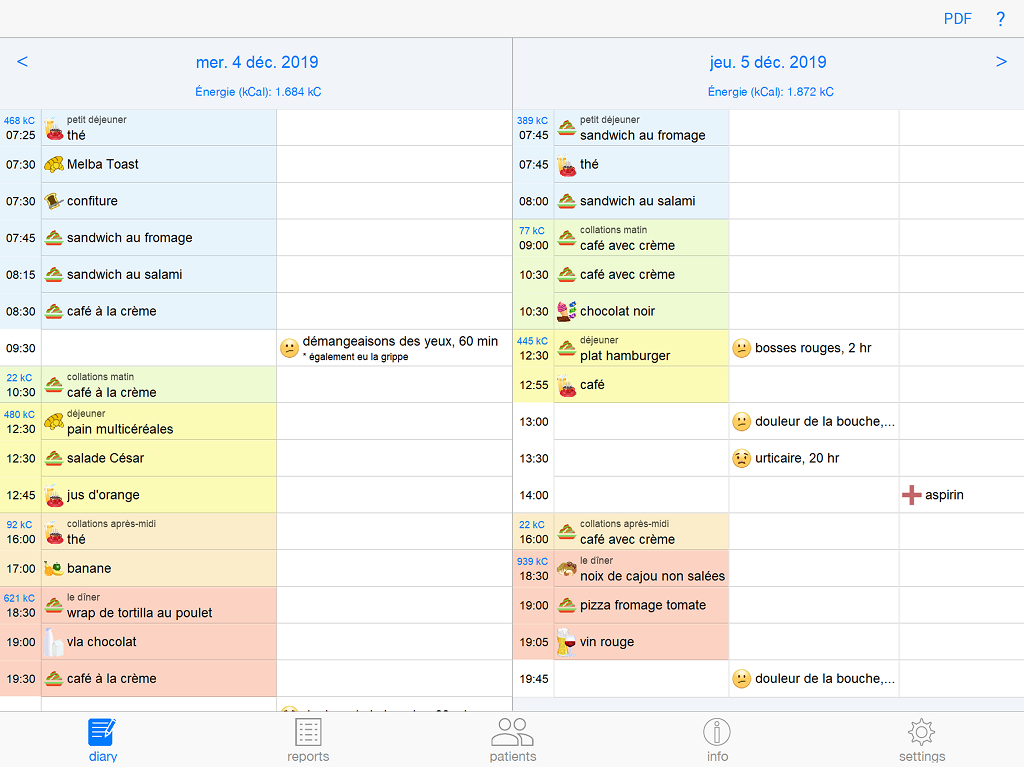Open the bosses rouges, 2 hr symptom

coord(813,348)
